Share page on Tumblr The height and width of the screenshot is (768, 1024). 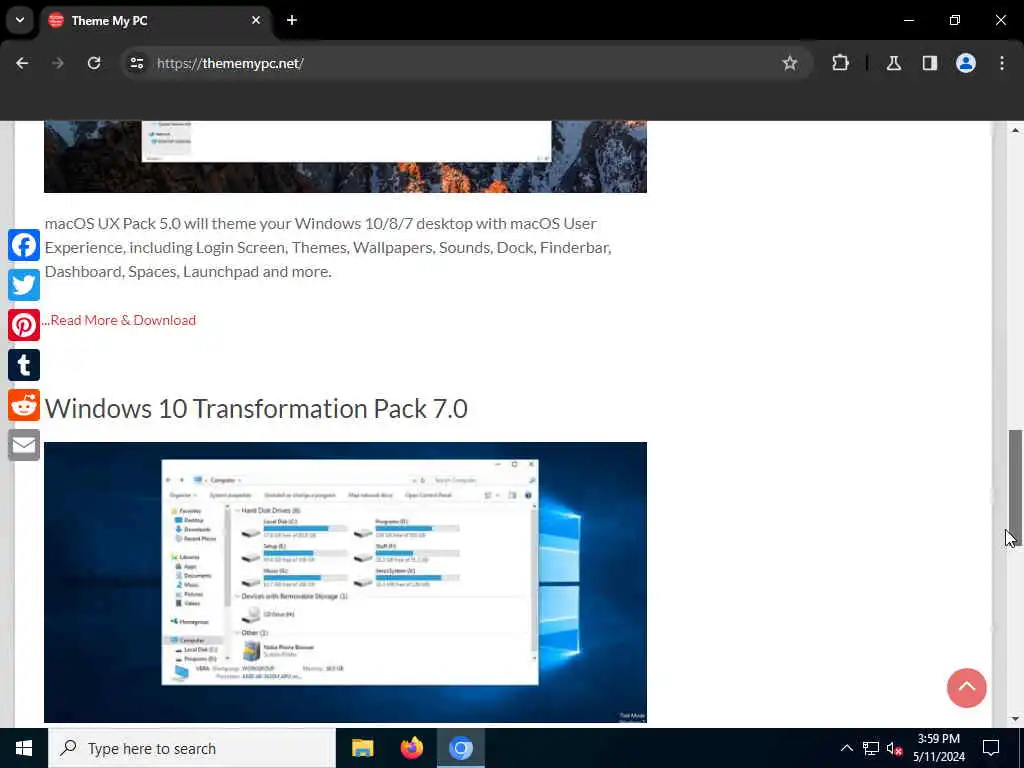pos(24,365)
